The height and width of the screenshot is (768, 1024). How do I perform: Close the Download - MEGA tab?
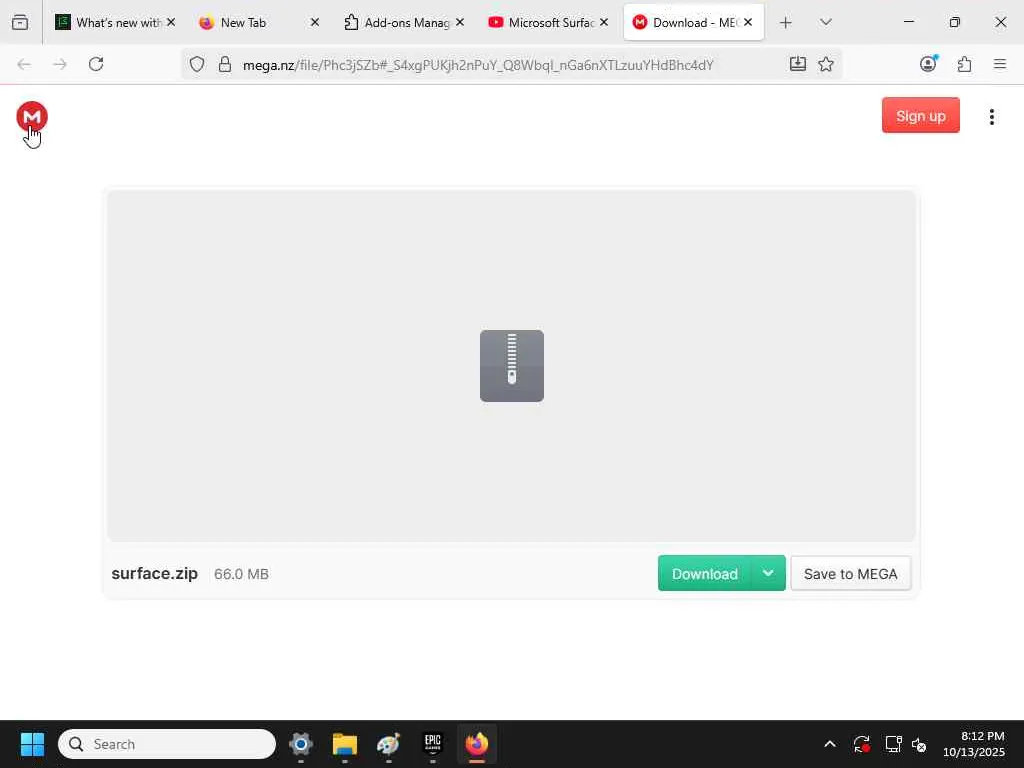(x=748, y=22)
